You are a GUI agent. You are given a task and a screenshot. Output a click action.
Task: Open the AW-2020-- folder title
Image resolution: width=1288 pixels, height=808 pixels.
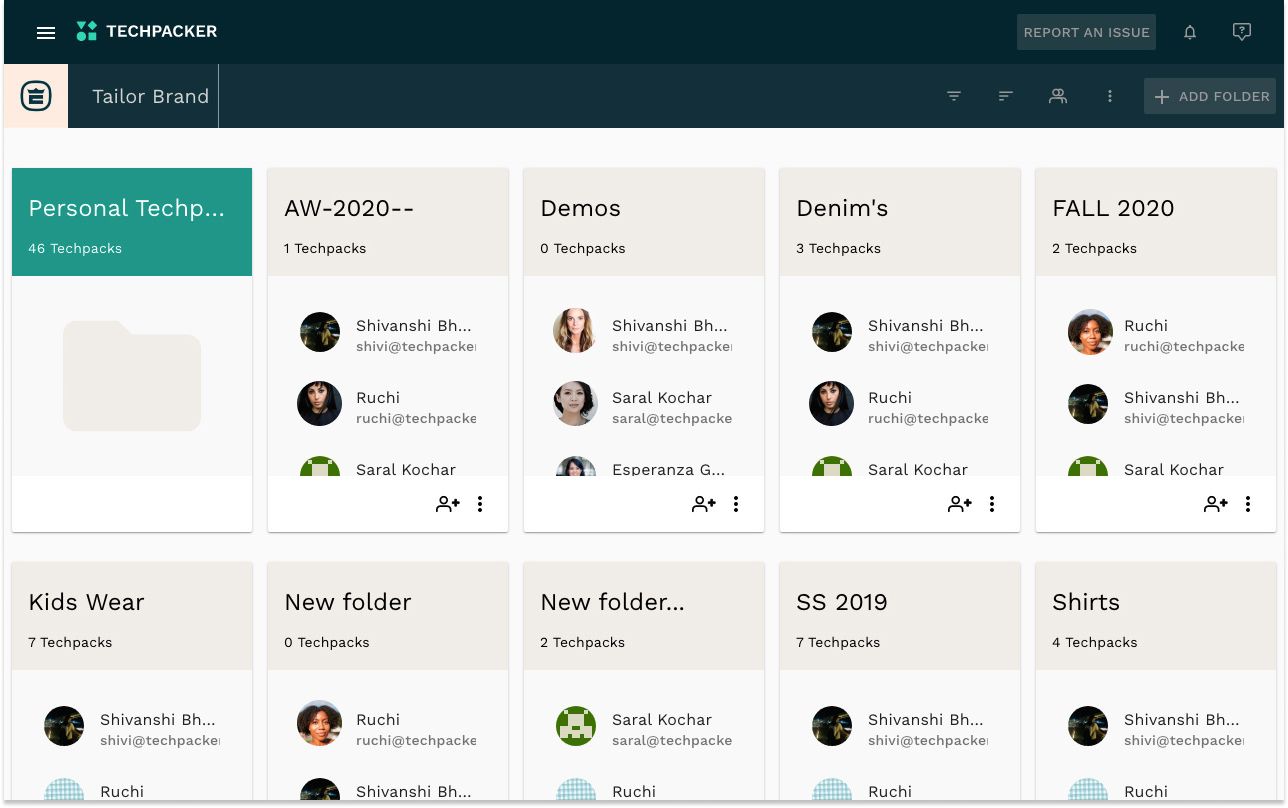click(349, 208)
